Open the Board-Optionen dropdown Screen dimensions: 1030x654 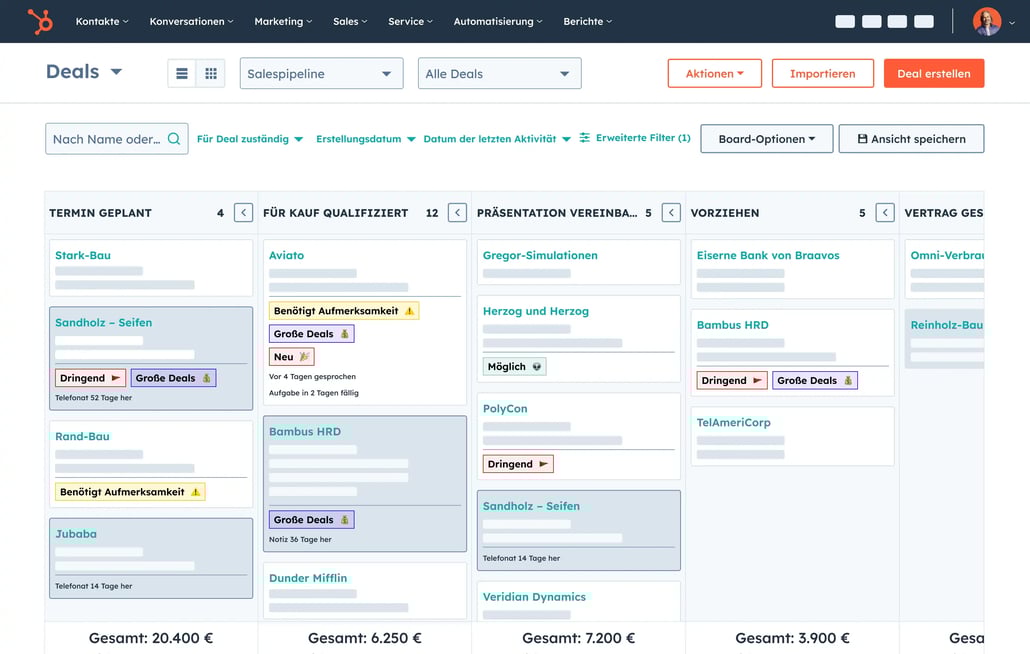pos(766,139)
